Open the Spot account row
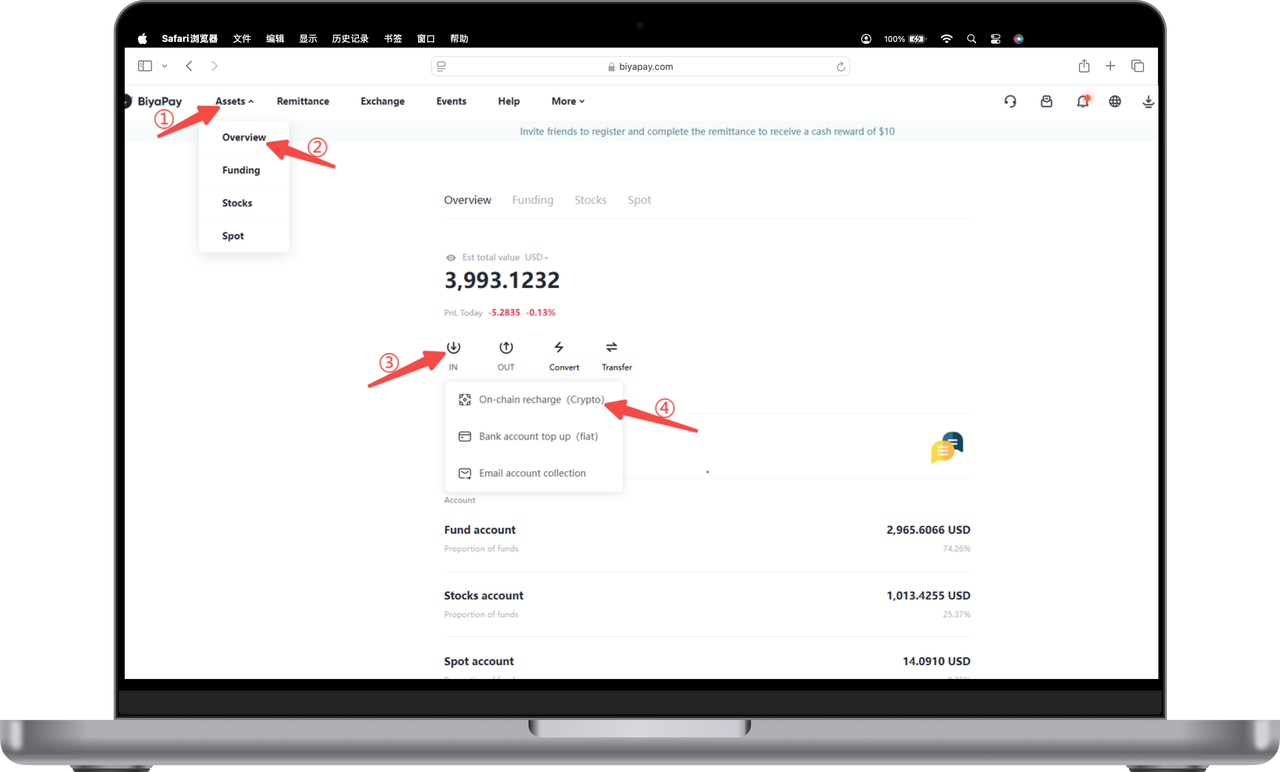 pyautogui.click(x=707, y=664)
